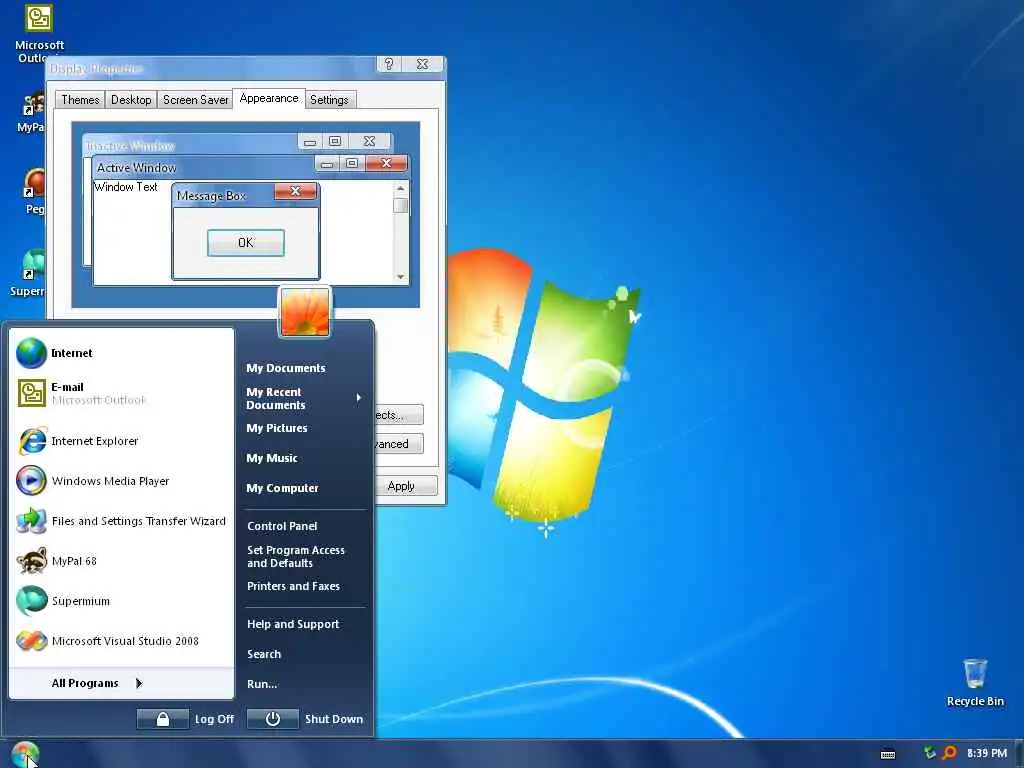The width and height of the screenshot is (1024, 768).
Task: Click the help question mark in Display Properties
Action: tap(389, 64)
